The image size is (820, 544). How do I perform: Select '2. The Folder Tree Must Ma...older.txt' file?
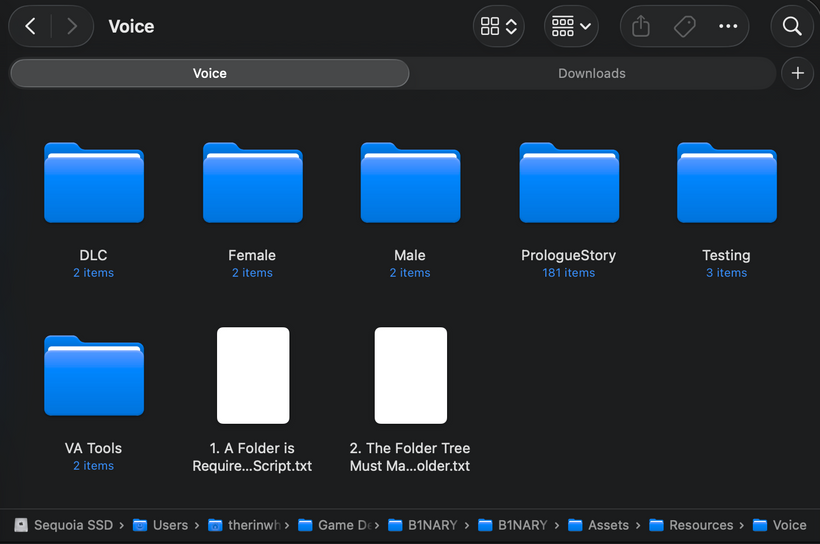coord(410,376)
